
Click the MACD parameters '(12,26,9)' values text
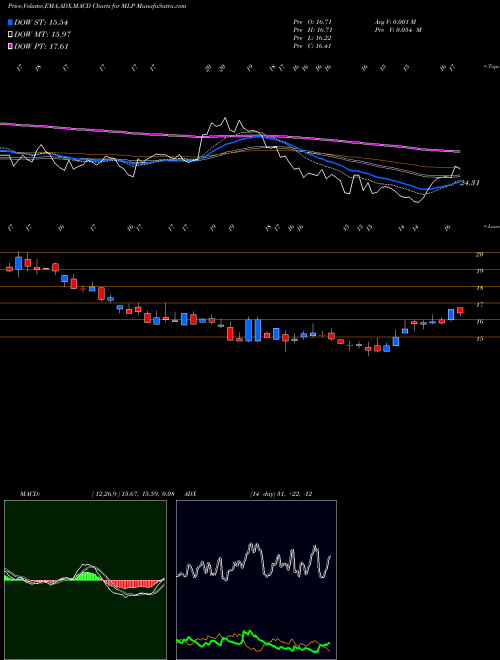133,494
